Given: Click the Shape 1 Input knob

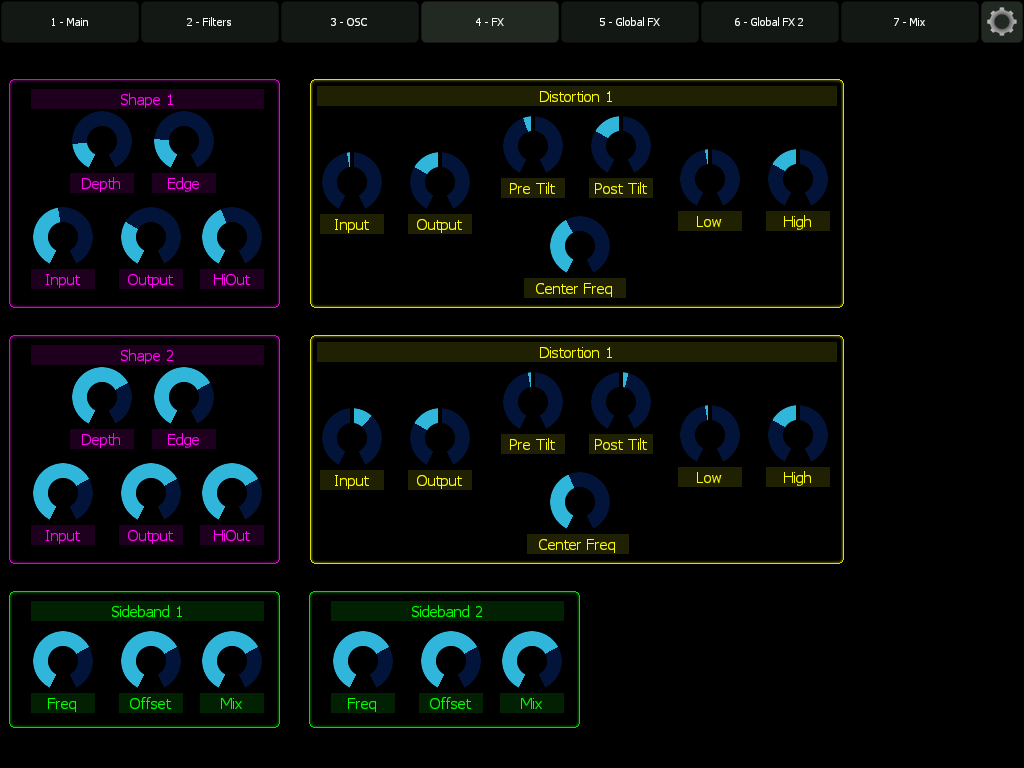Looking at the screenshot, I should pyautogui.click(x=63, y=236).
